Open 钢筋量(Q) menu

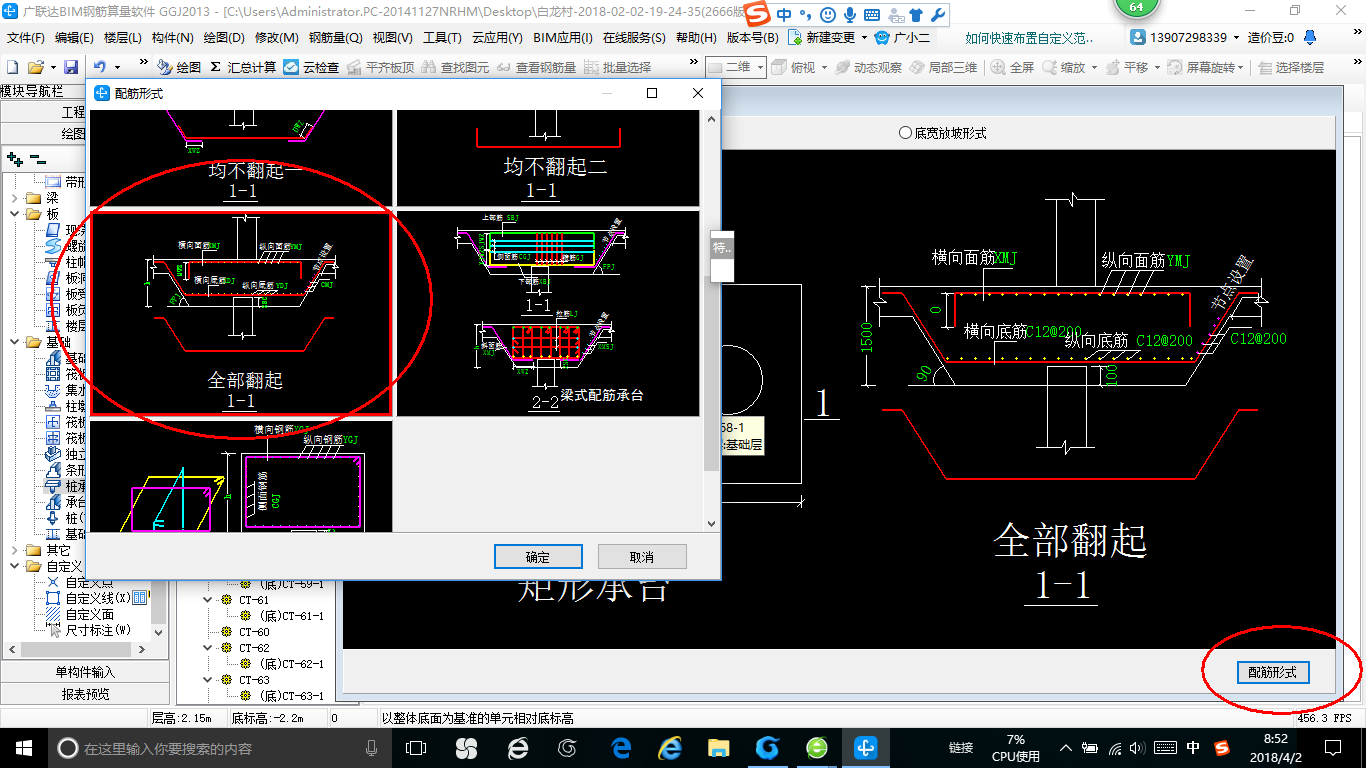click(x=336, y=38)
